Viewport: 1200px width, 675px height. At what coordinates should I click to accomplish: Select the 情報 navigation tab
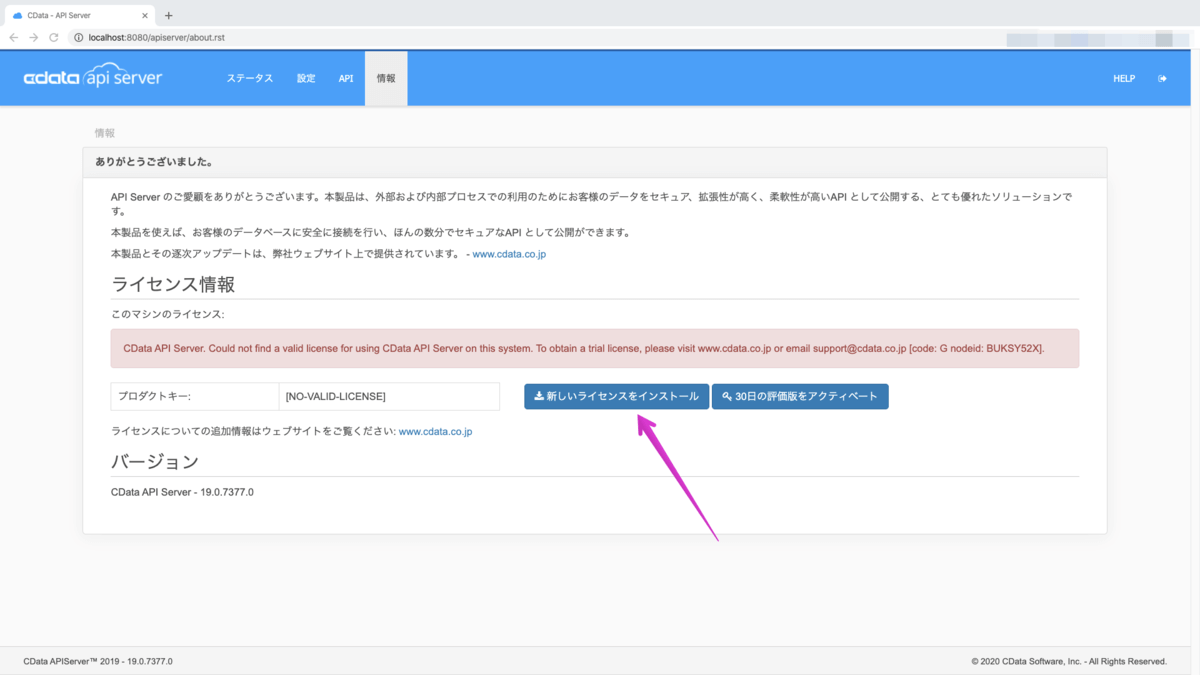(x=386, y=78)
